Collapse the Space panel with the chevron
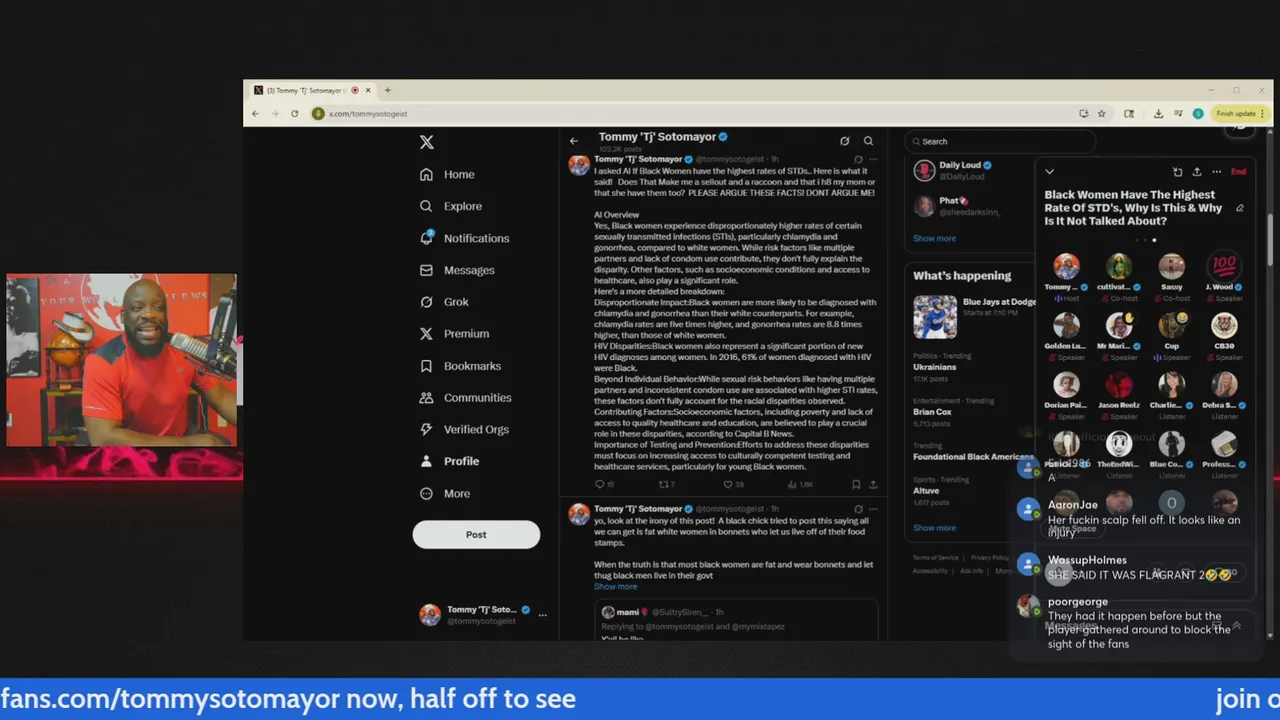The image size is (1280, 720). (x=1049, y=172)
